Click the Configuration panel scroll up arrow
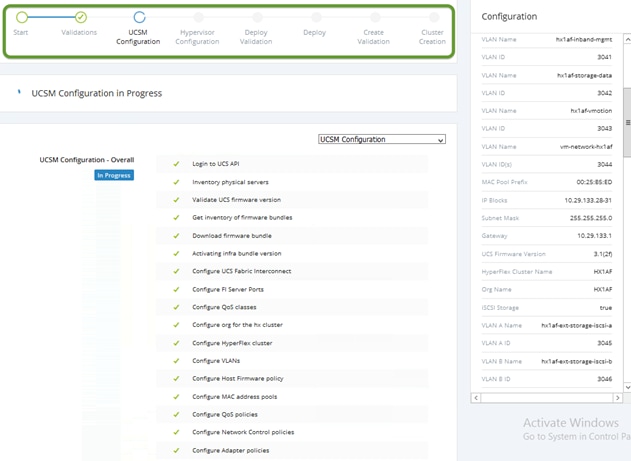 [627, 39]
